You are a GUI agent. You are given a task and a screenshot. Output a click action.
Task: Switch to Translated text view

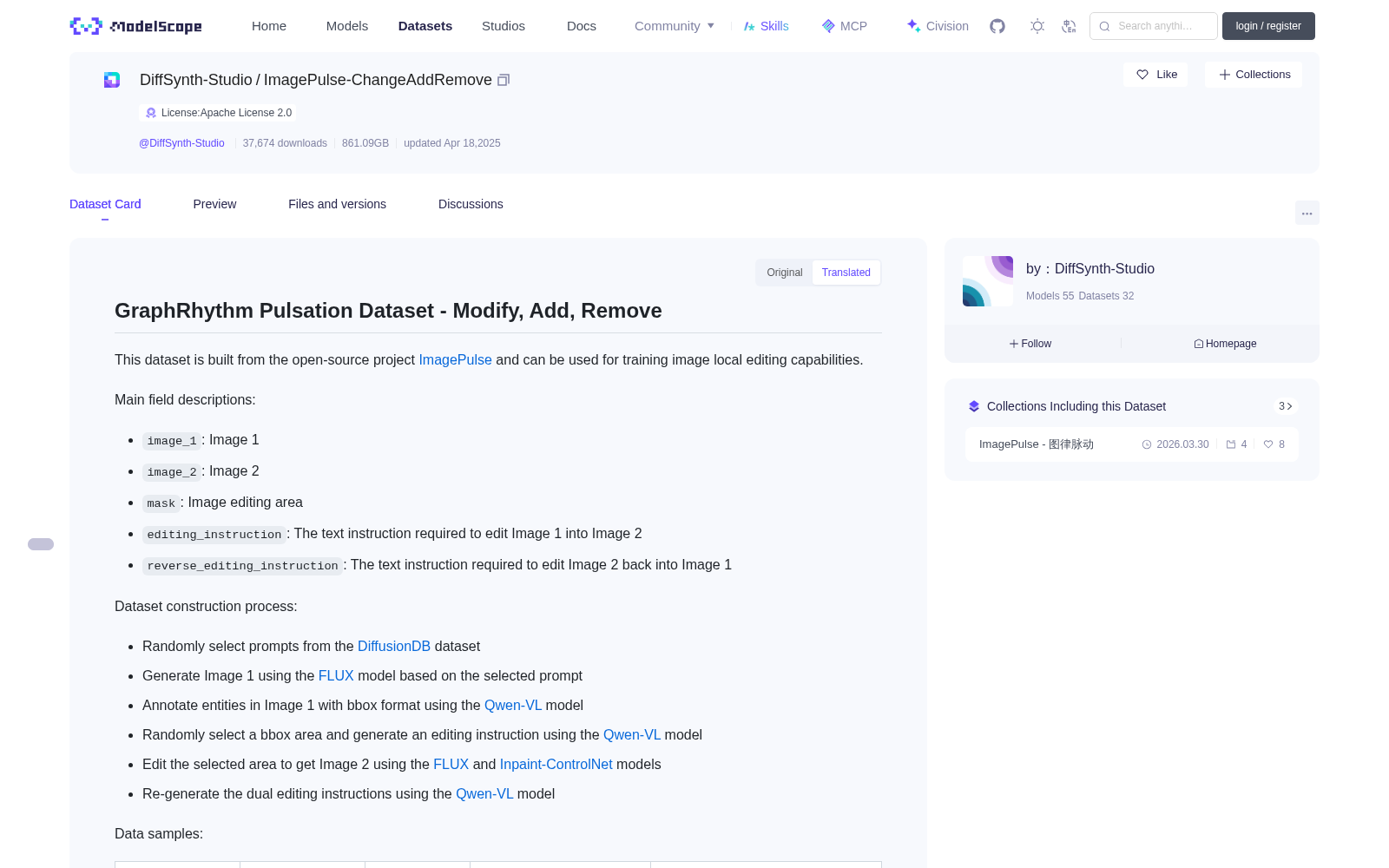[846, 273]
